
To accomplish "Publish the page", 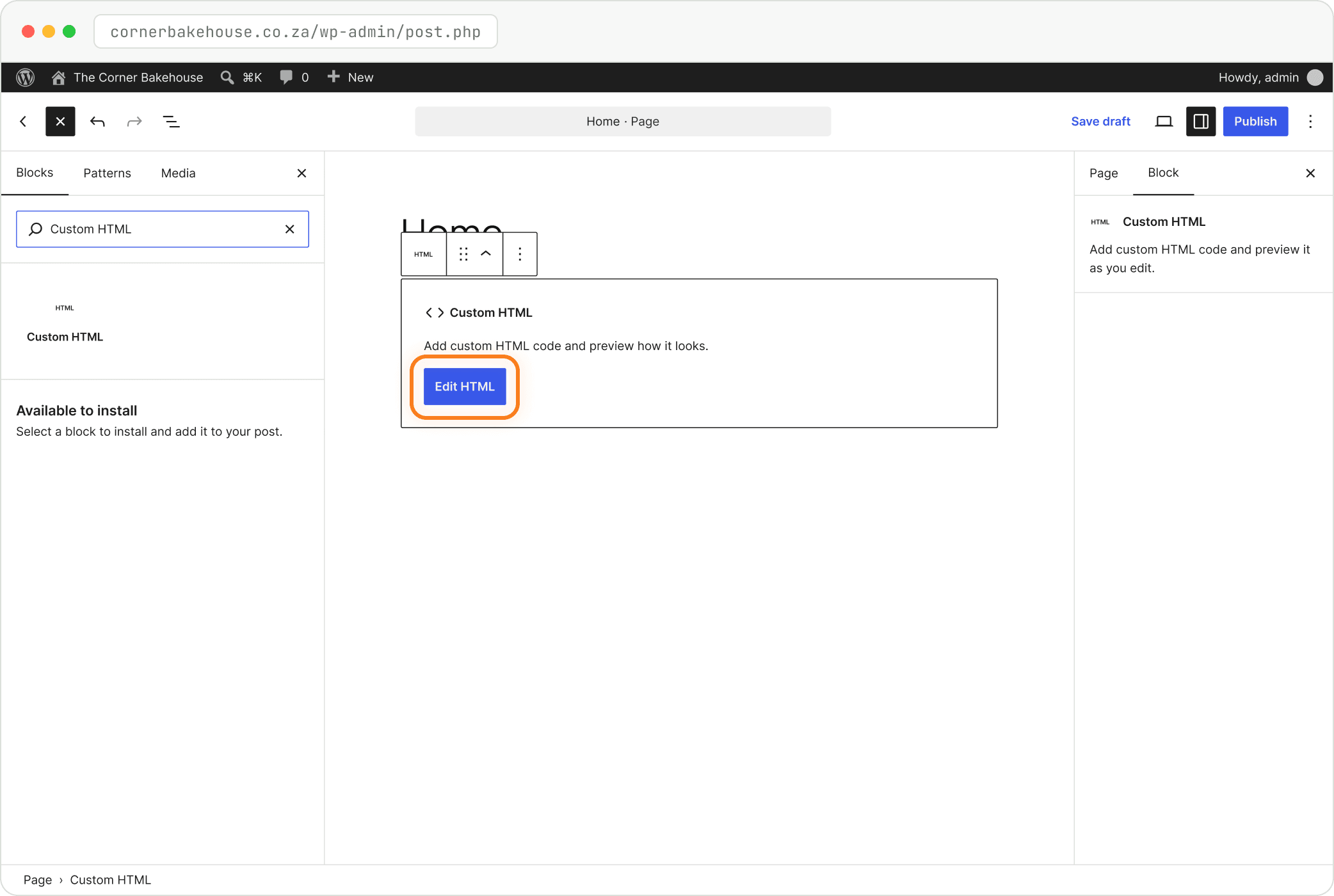I will (x=1255, y=122).
